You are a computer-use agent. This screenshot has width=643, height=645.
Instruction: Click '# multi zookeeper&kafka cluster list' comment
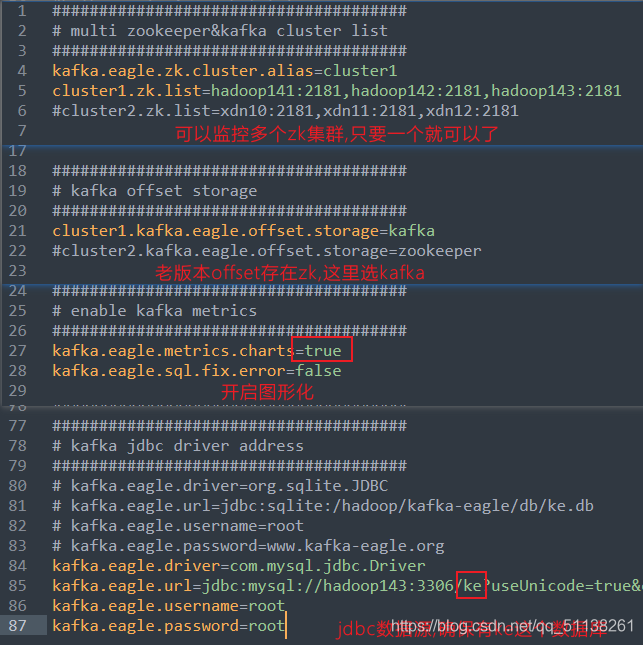click(220, 31)
